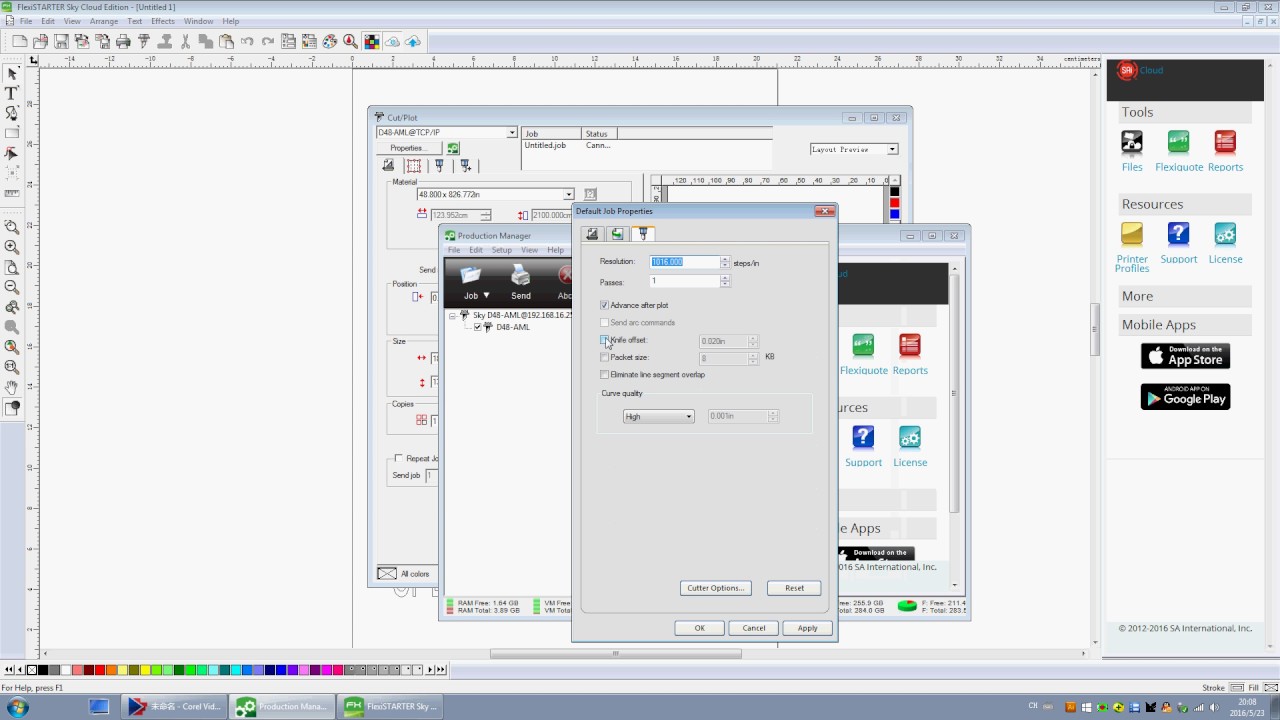Select the Measure ruler tool
The height and width of the screenshot is (720, 1280).
click(x=12, y=193)
